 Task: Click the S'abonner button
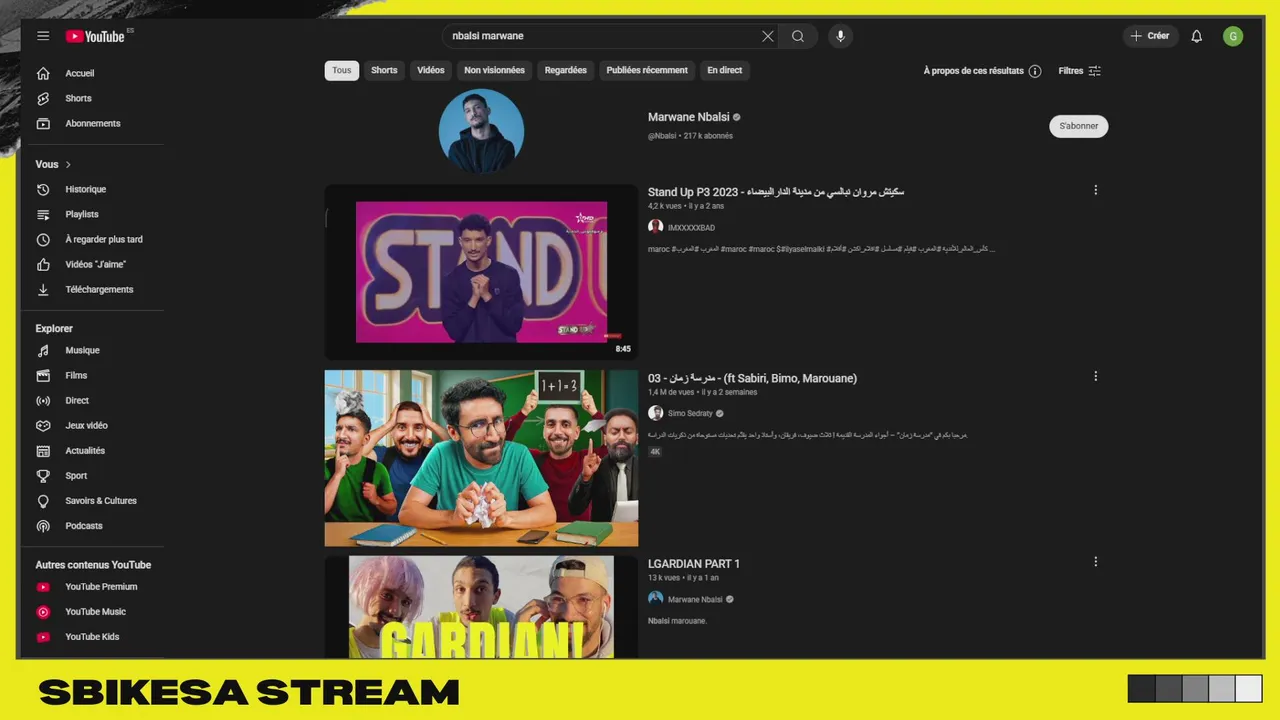[x=1079, y=126]
